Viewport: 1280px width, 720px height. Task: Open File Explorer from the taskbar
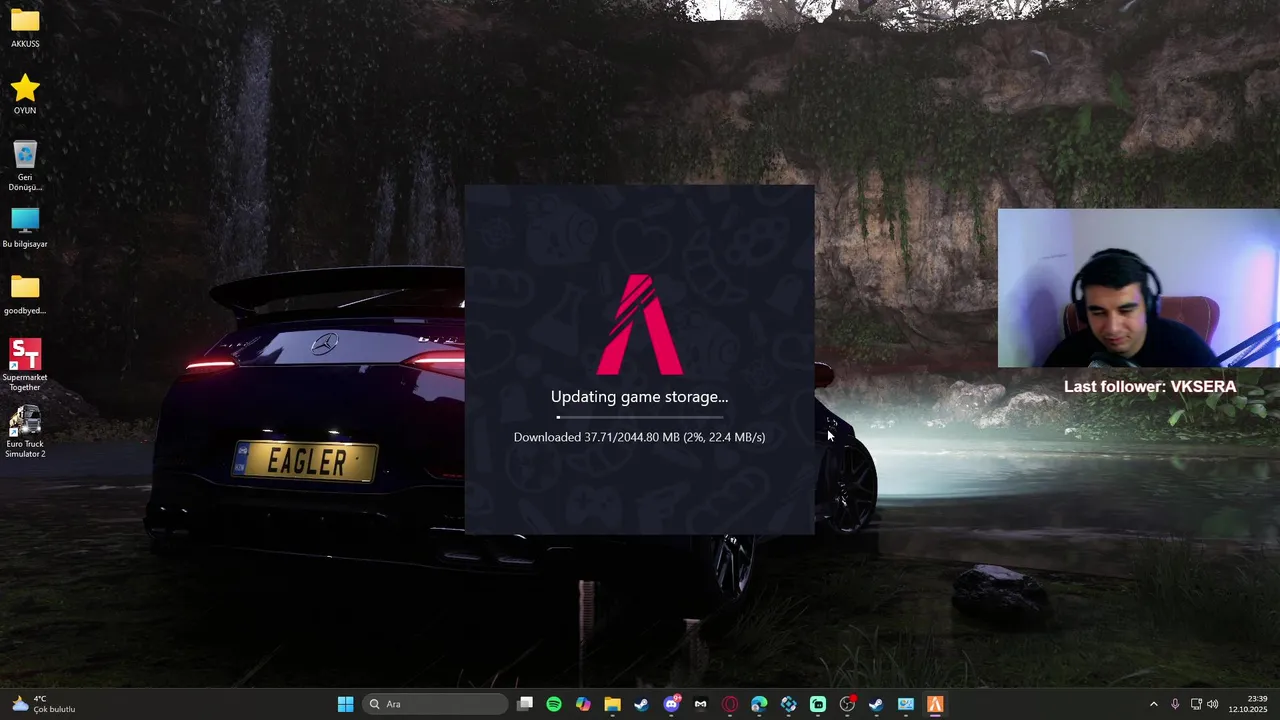click(x=612, y=704)
